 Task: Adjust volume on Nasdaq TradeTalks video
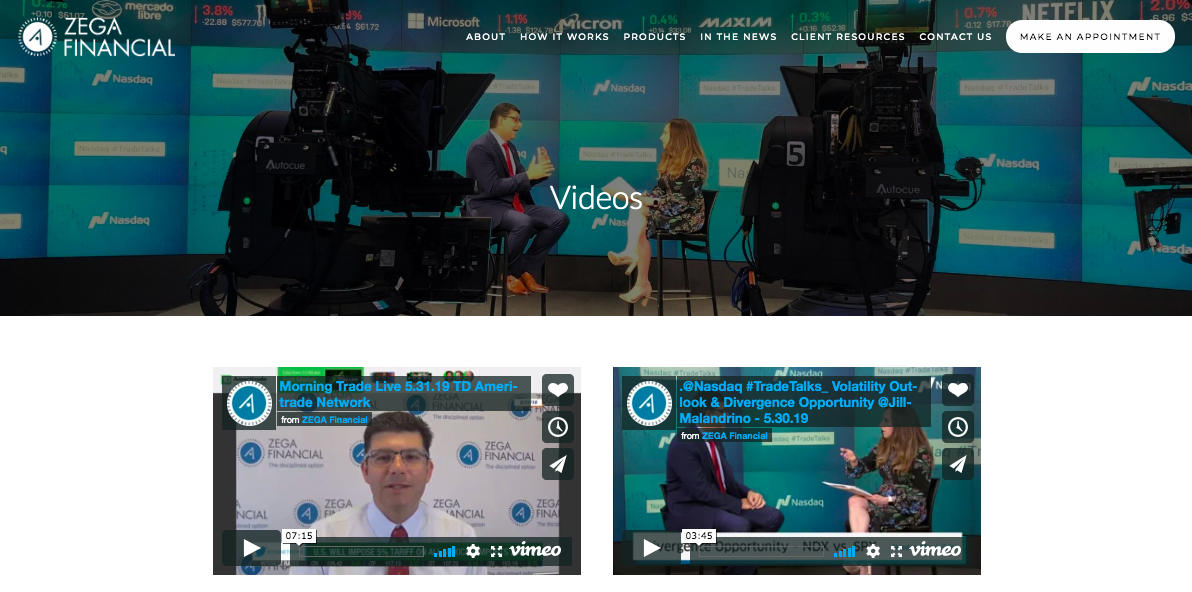(845, 552)
